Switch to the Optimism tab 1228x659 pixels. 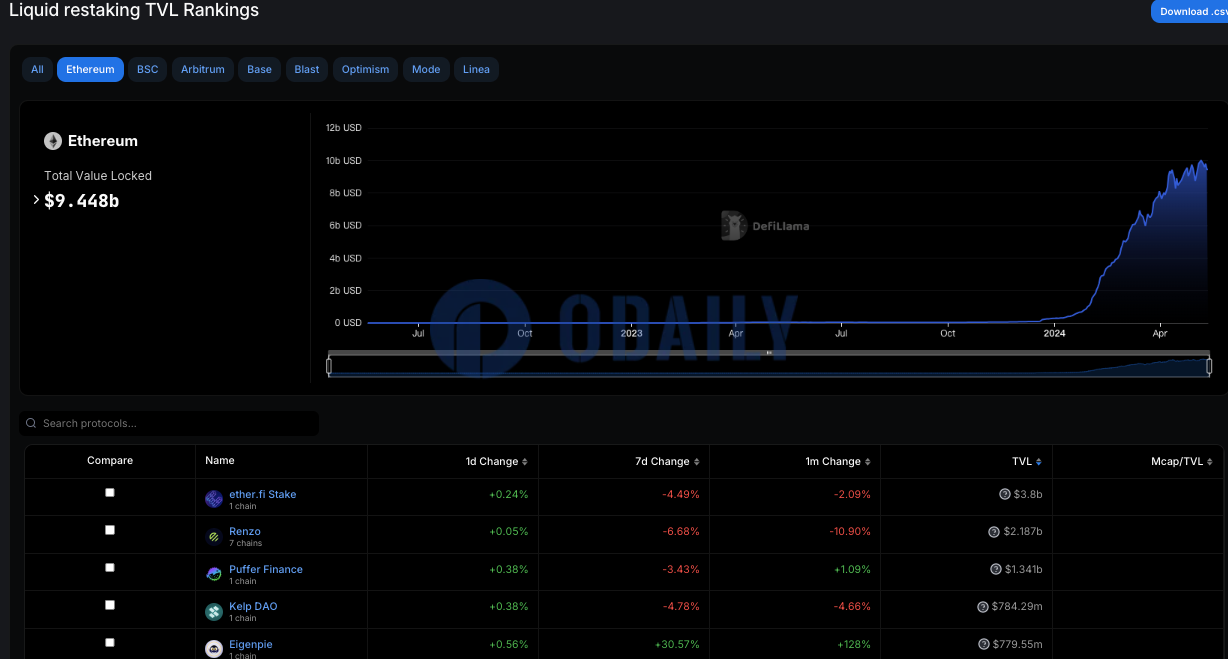click(366, 69)
